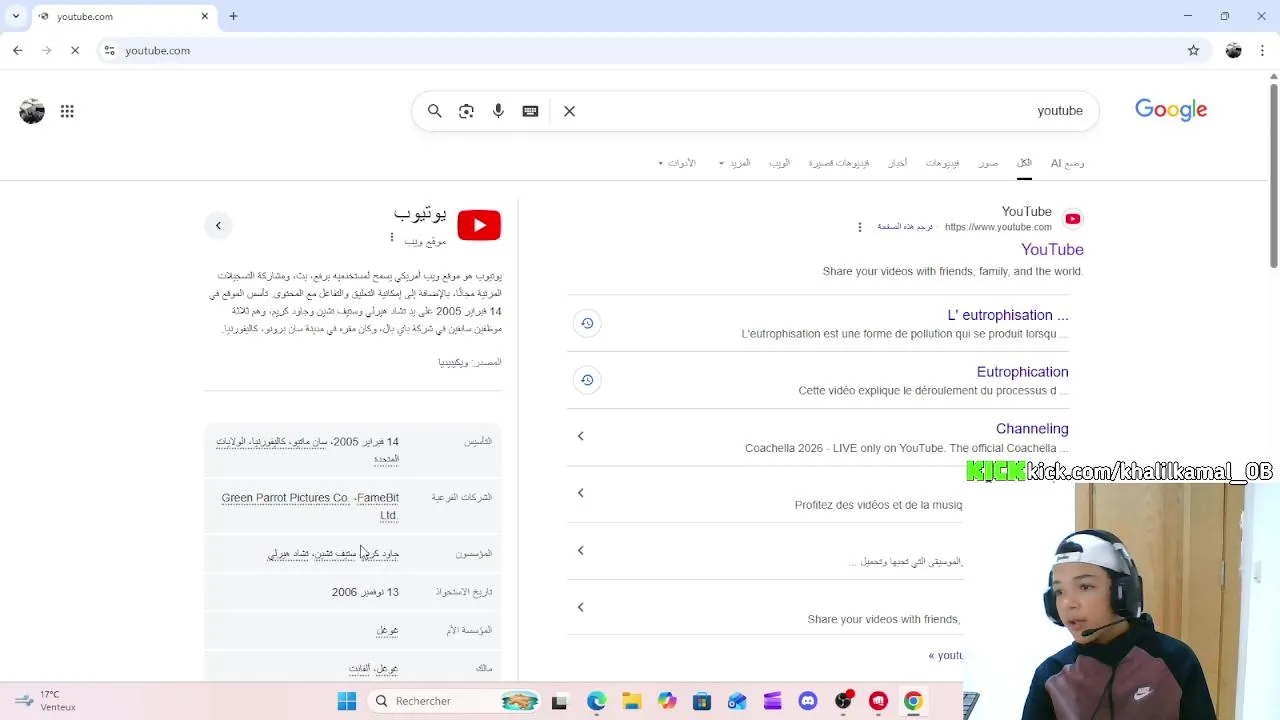This screenshot has width=1280, height=720.
Task: Switch to the أخبار (News) tab
Action: point(898,163)
